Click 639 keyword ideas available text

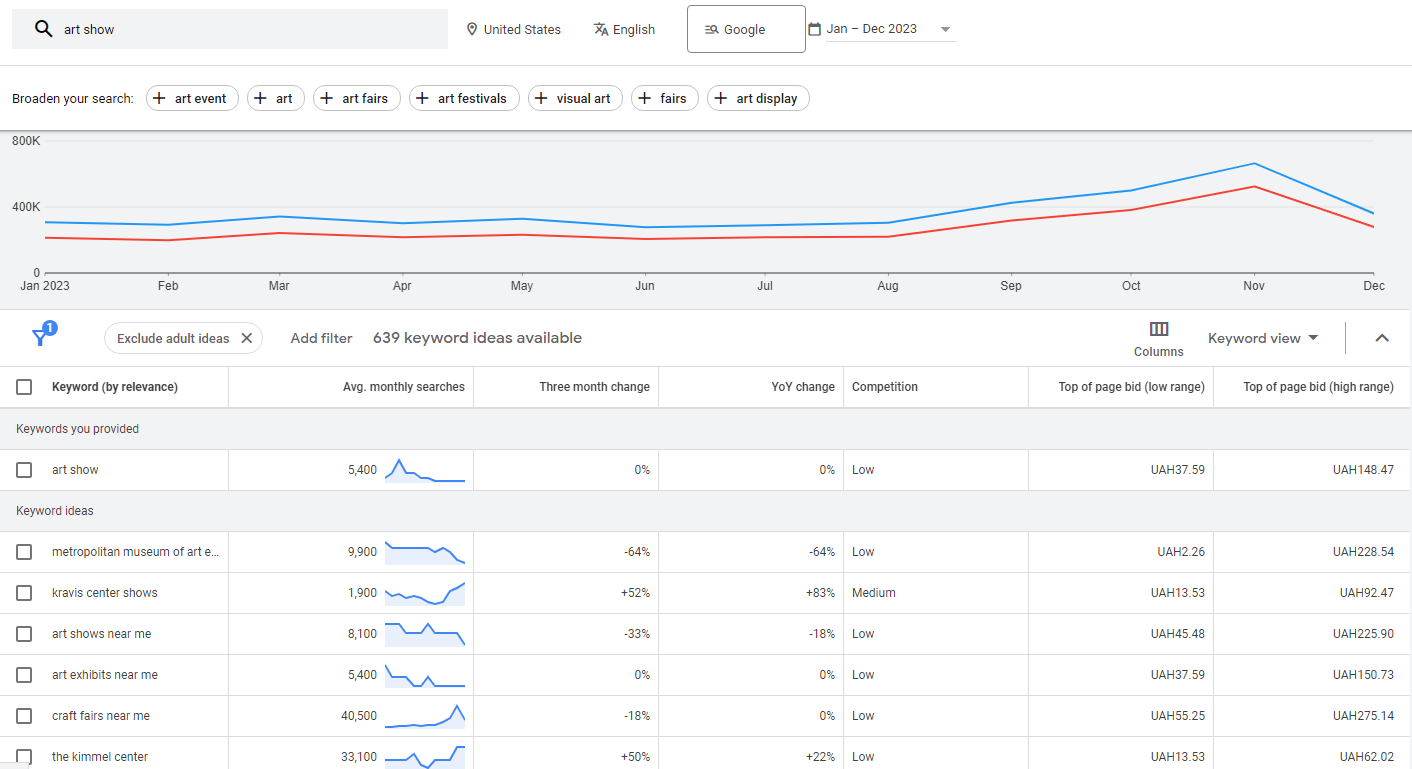(x=477, y=338)
